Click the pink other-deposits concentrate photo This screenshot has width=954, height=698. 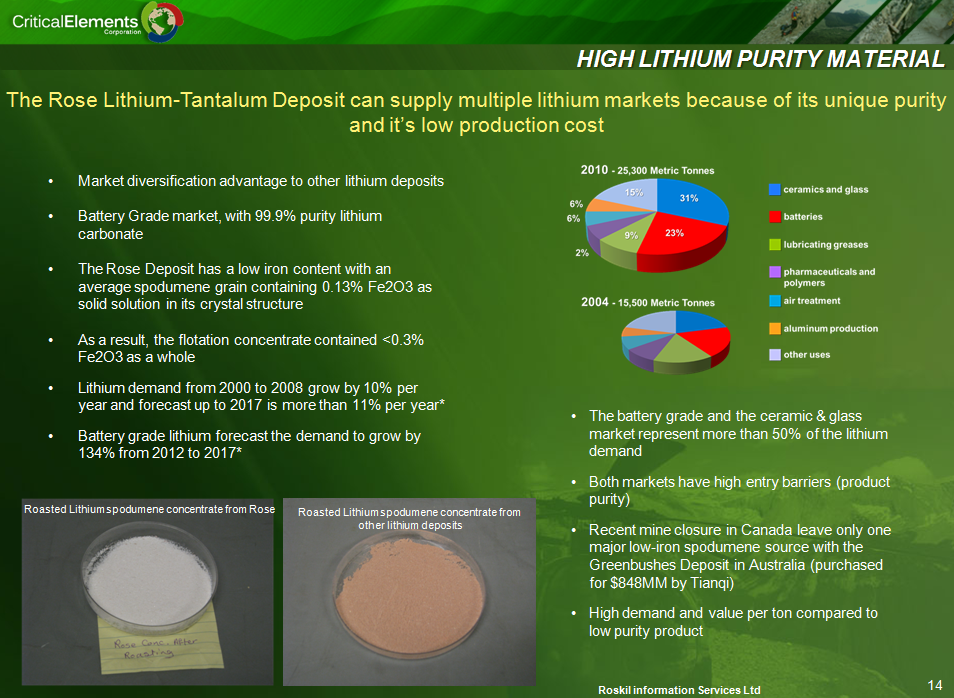pyautogui.click(x=409, y=592)
